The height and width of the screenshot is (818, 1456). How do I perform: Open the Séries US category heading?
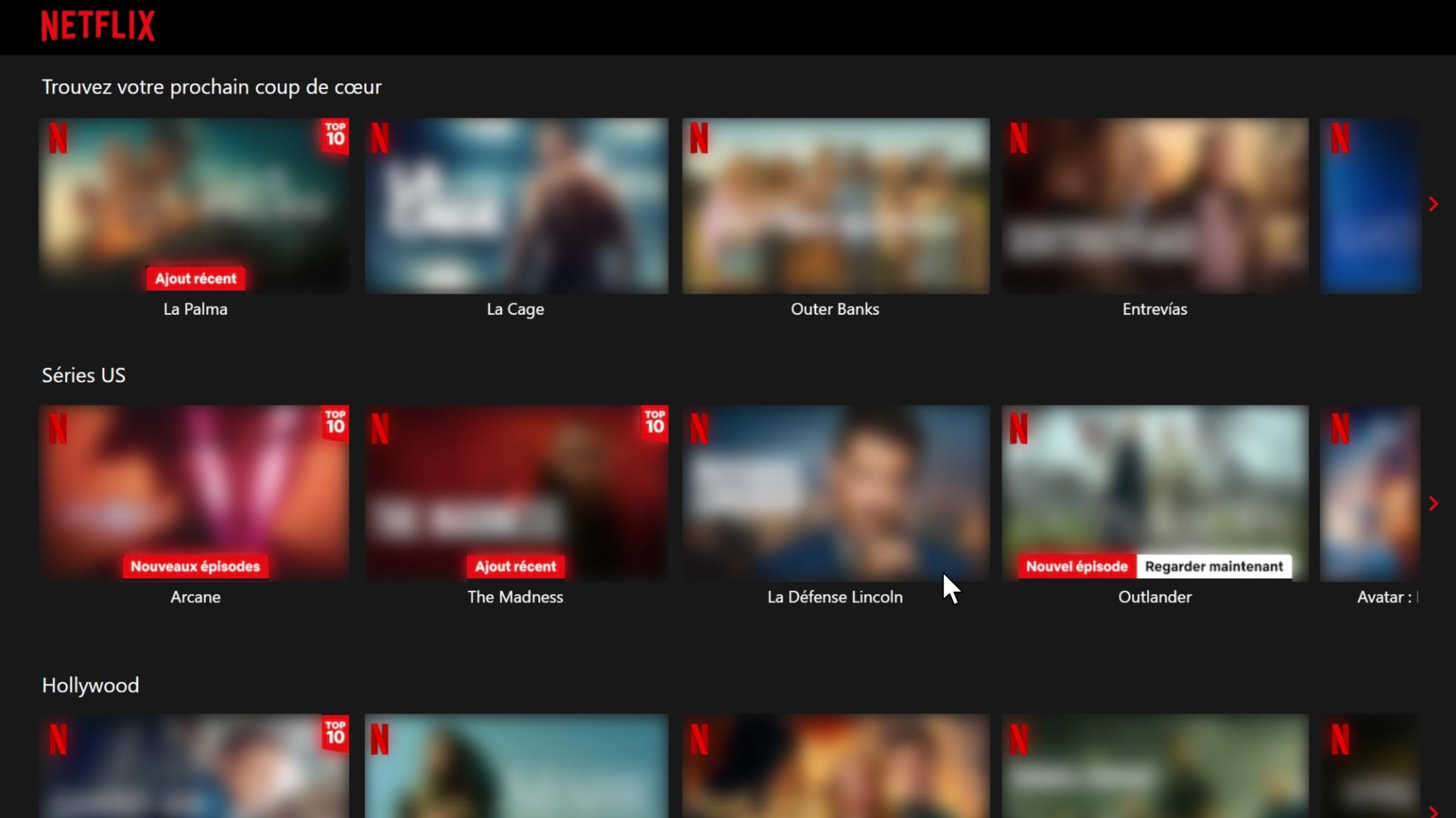[83, 375]
